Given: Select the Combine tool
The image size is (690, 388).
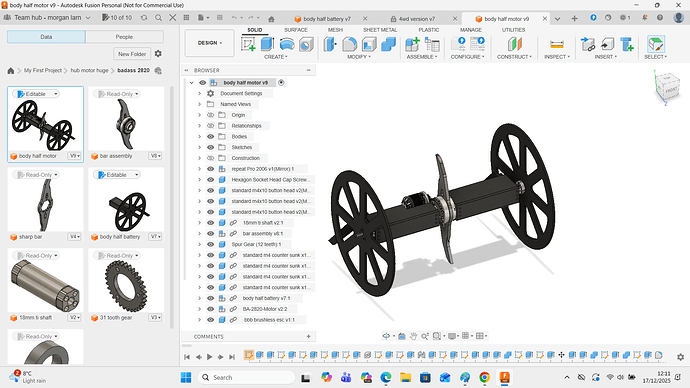Looking at the screenshot, I should click(x=389, y=44).
